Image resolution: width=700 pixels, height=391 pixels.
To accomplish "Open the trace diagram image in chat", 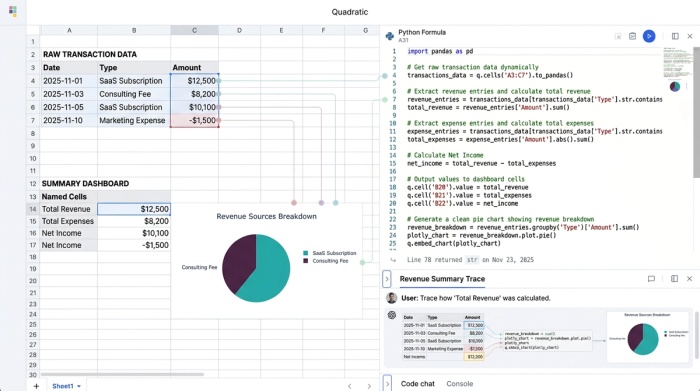I will tap(538, 338).
